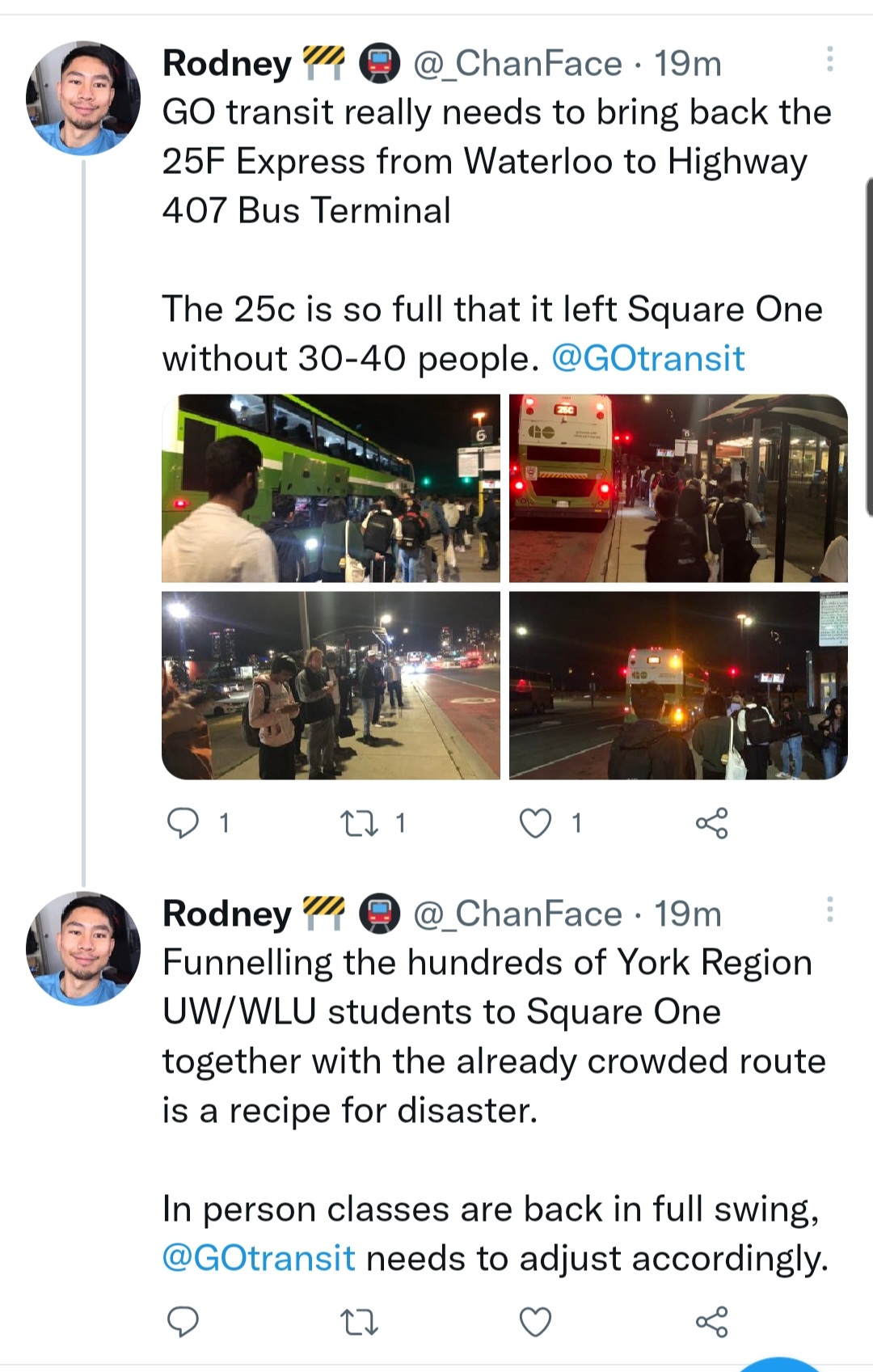Image resolution: width=873 pixels, height=1372 pixels.
Task: Open @_ChanFace handle on first tweet
Action: click(517, 64)
